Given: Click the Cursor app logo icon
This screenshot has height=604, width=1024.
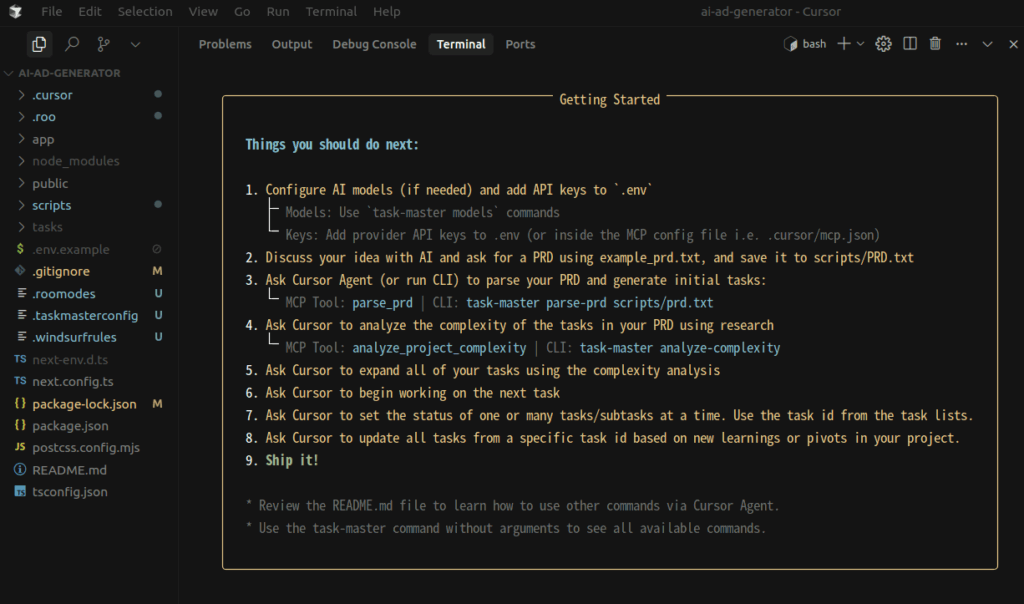Looking at the screenshot, I should point(16,11).
